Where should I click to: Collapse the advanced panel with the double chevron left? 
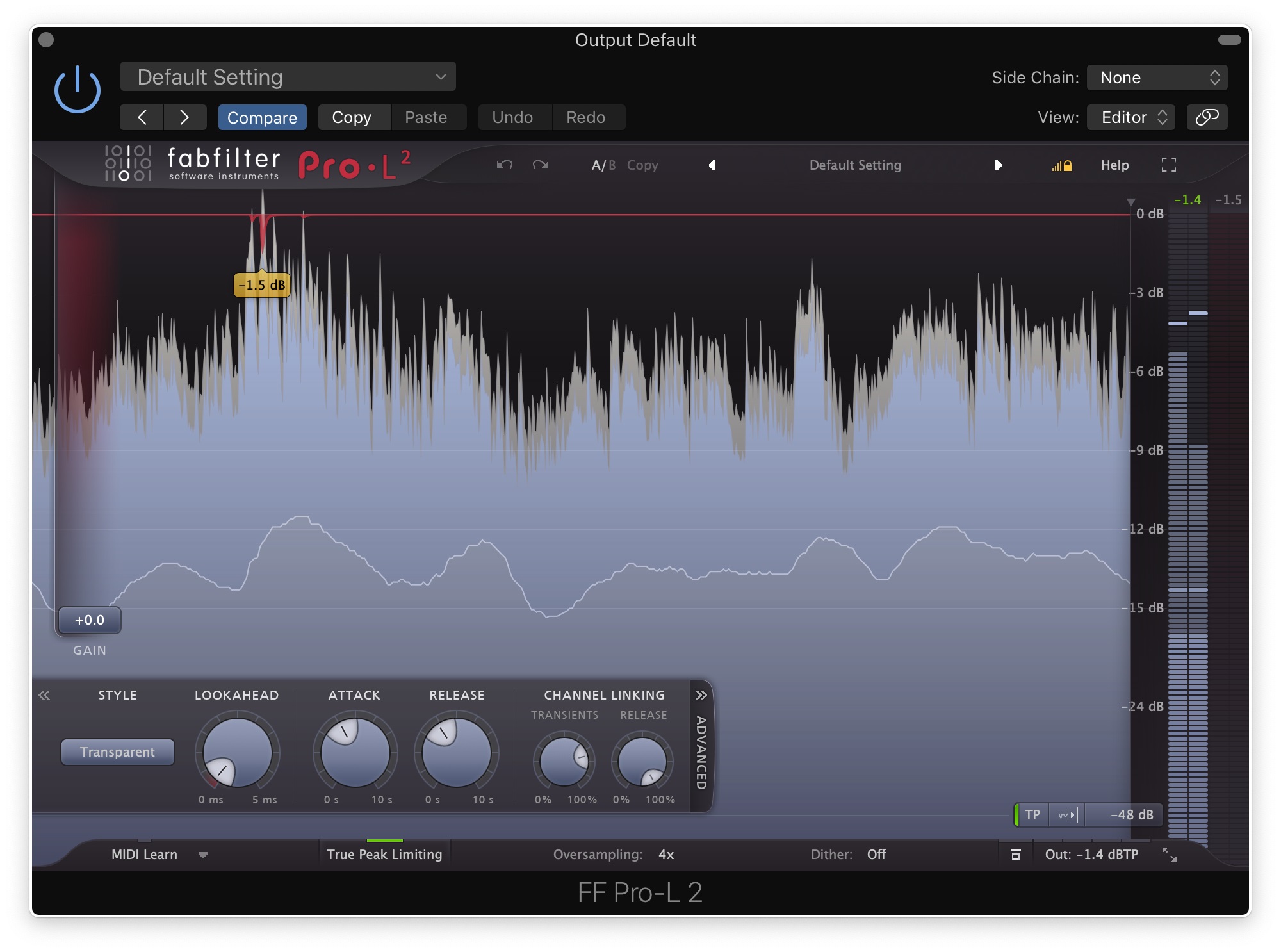[x=44, y=695]
